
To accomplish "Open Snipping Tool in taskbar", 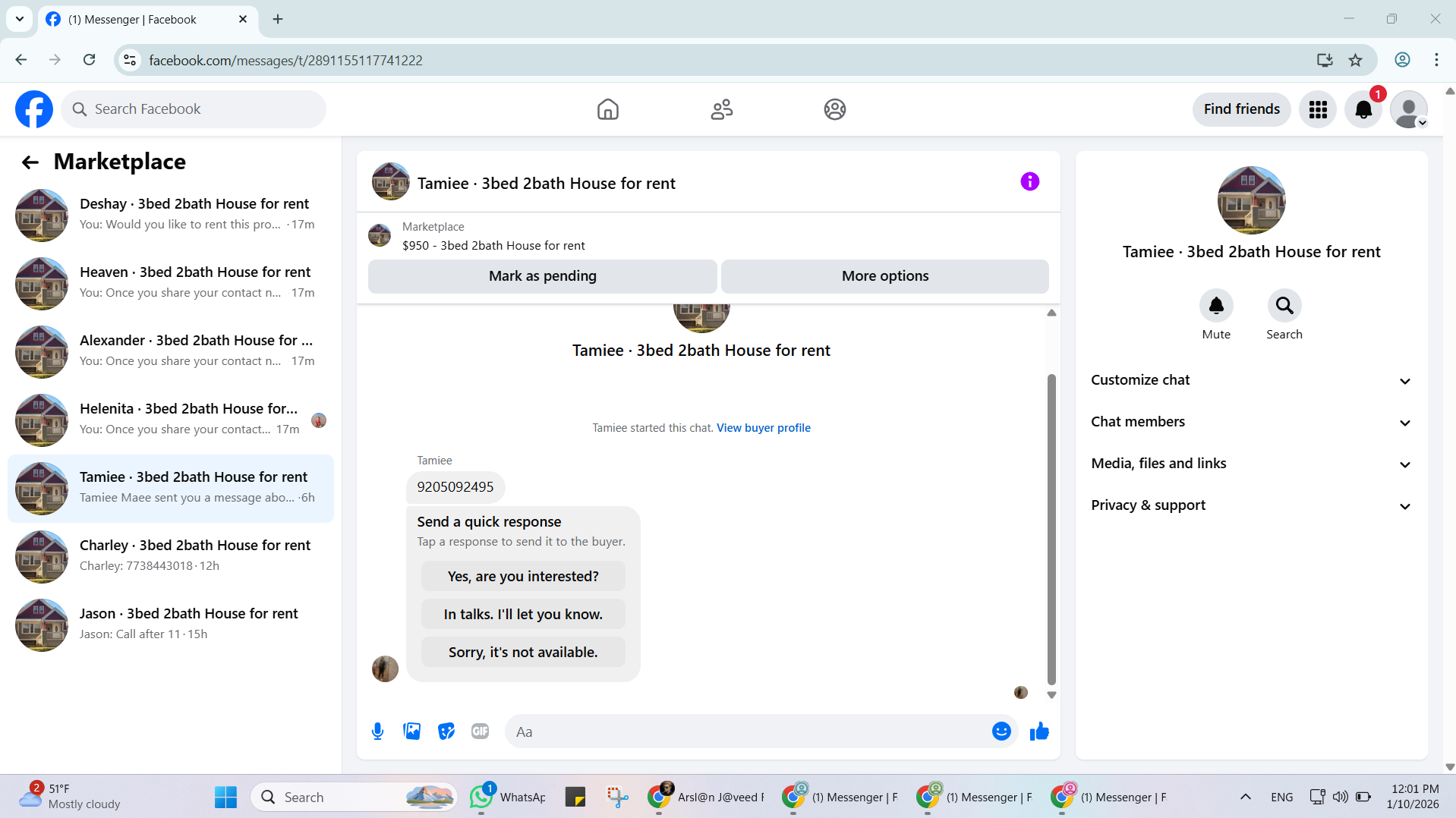I will click(x=618, y=798).
